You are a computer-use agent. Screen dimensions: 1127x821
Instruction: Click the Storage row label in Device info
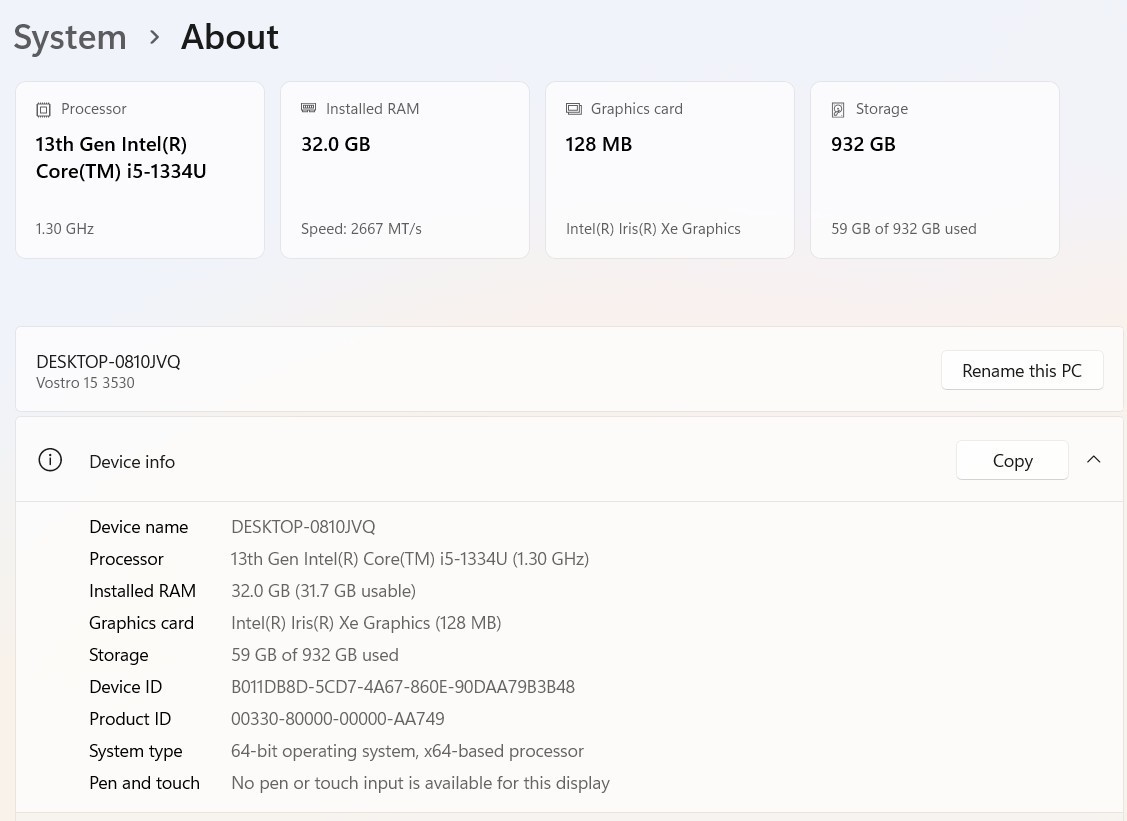coord(119,655)
